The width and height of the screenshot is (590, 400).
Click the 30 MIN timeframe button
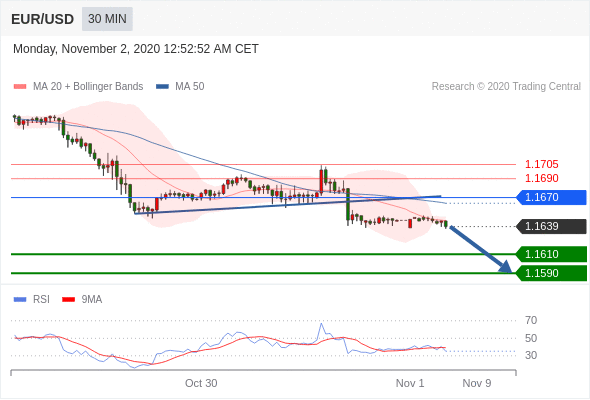107,19
